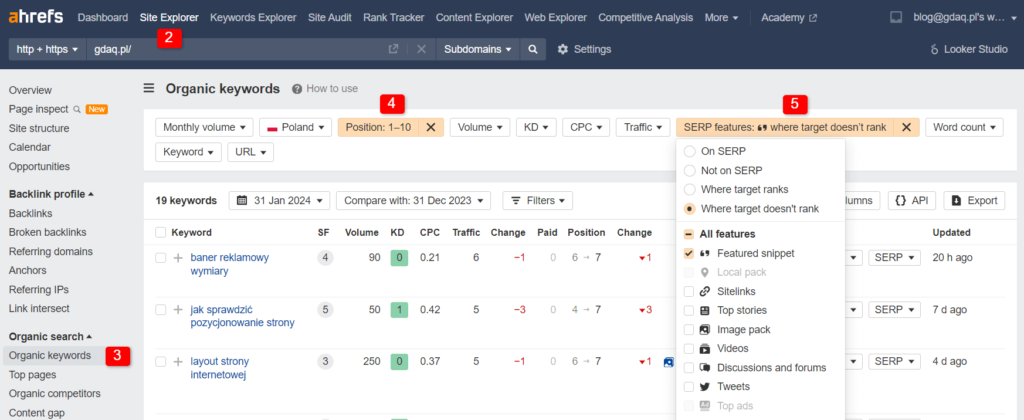Open the http + https protocol dropdown
This screenshot has height=420, width=1024.
pos(48,49)
